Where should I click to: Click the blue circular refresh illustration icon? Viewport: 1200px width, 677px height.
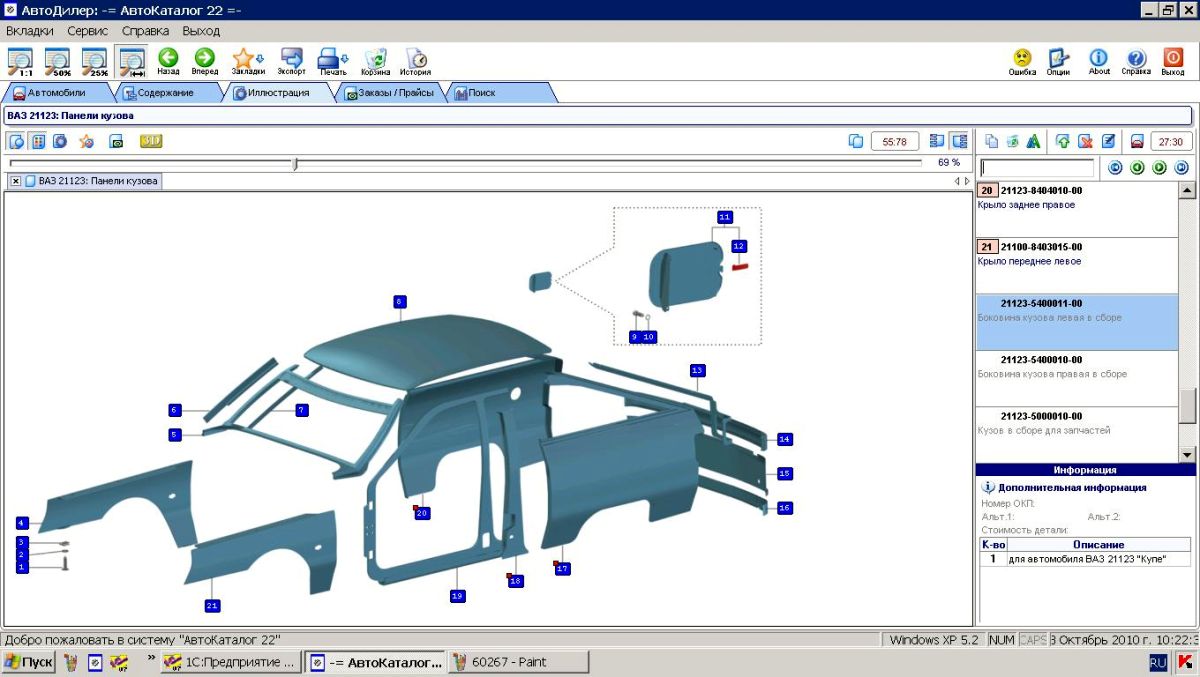pos(60,141)
